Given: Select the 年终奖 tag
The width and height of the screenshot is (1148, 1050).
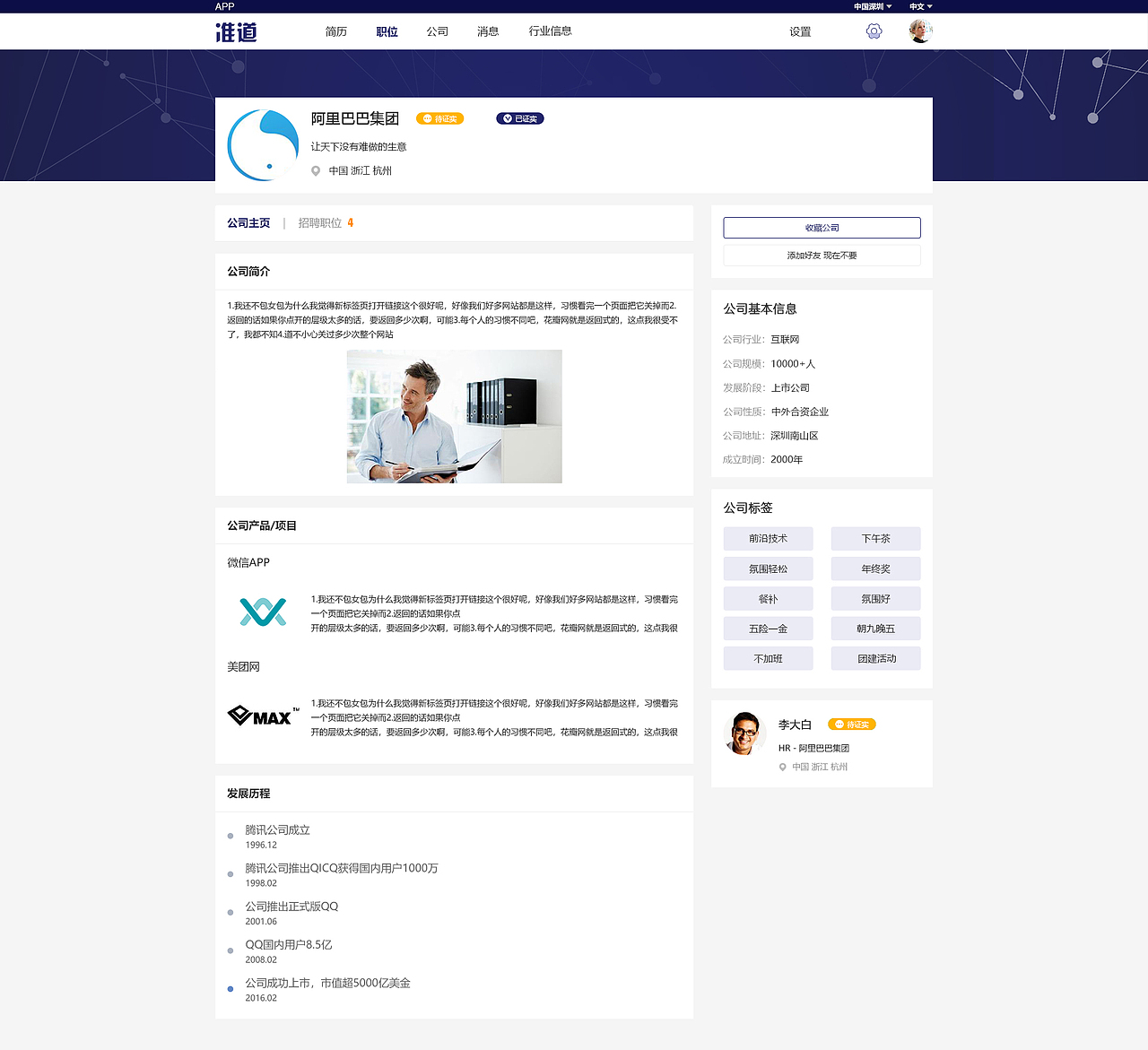Looking at the screenshot, I should tap(875, 568).
